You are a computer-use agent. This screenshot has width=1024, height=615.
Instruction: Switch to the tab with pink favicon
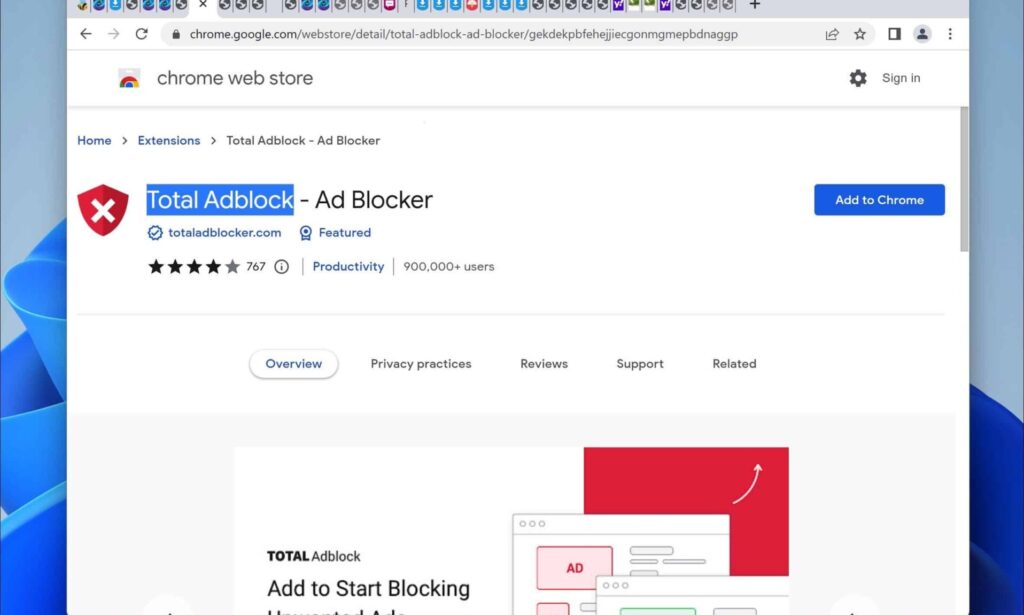click(389, 5)
